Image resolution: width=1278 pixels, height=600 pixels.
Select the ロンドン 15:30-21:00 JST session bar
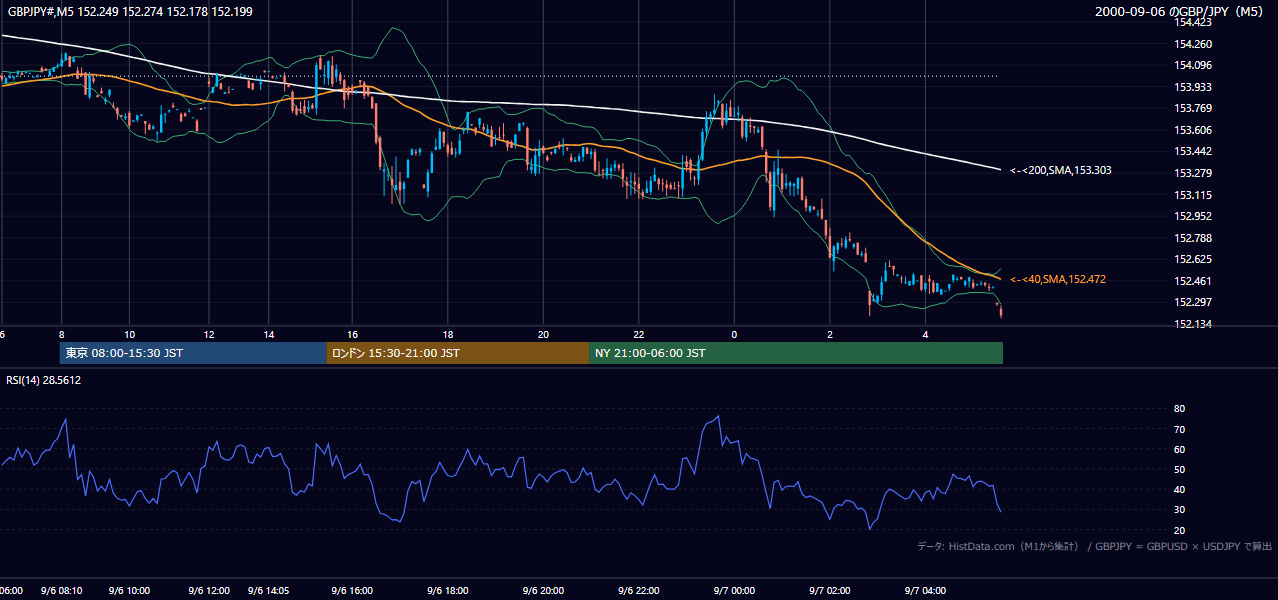pos(458,353)
